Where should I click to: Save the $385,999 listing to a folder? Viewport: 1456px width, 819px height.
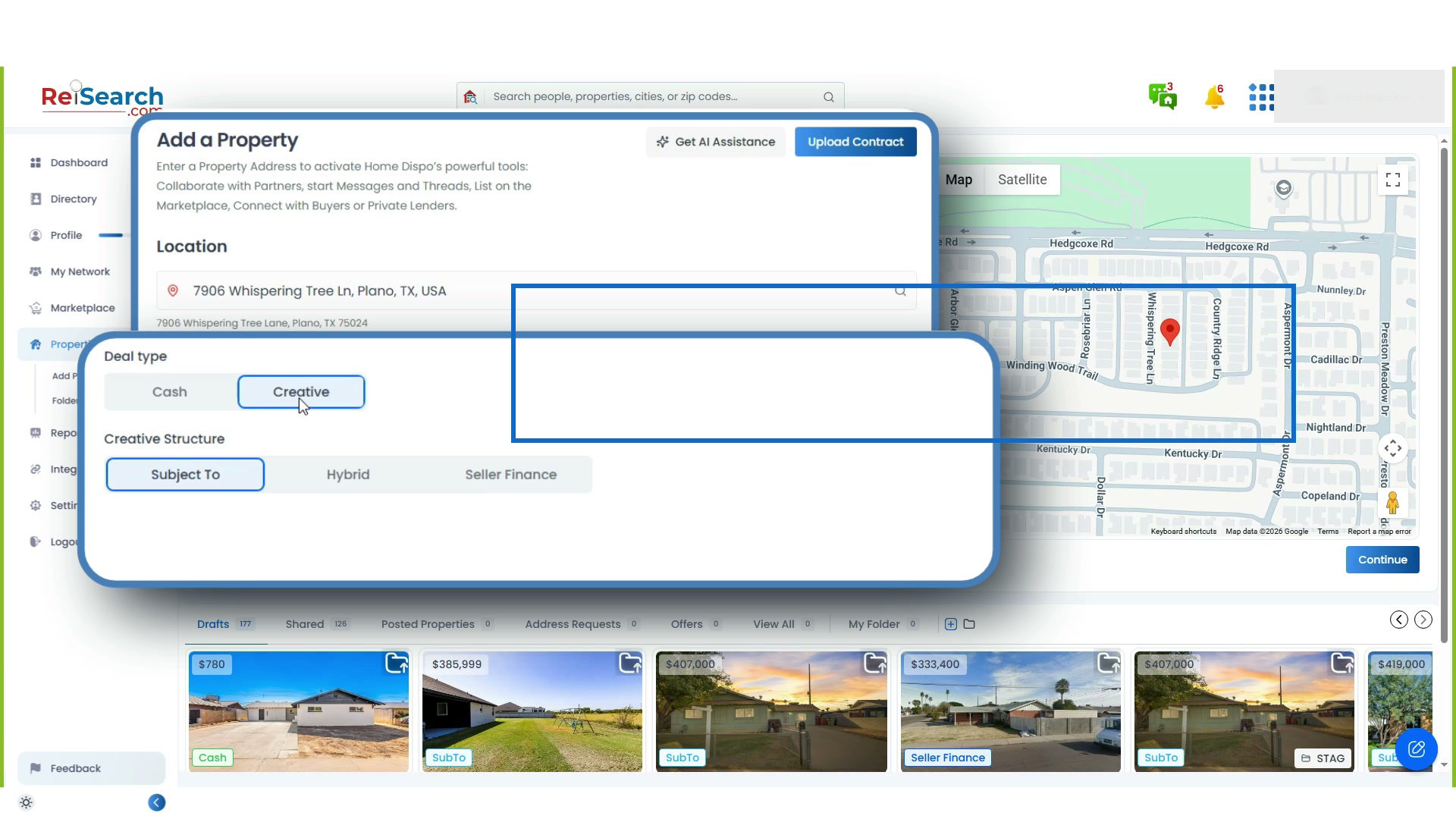[630, 664]
